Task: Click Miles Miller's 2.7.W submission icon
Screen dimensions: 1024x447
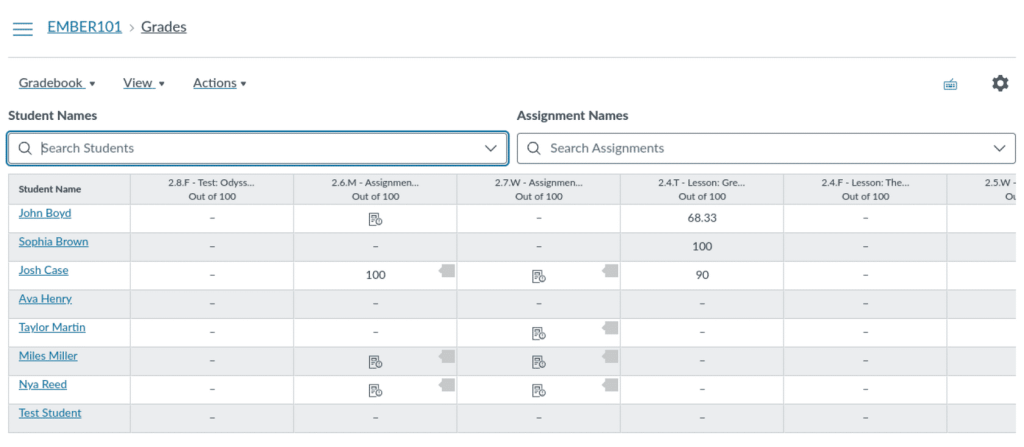Action: 538,362
